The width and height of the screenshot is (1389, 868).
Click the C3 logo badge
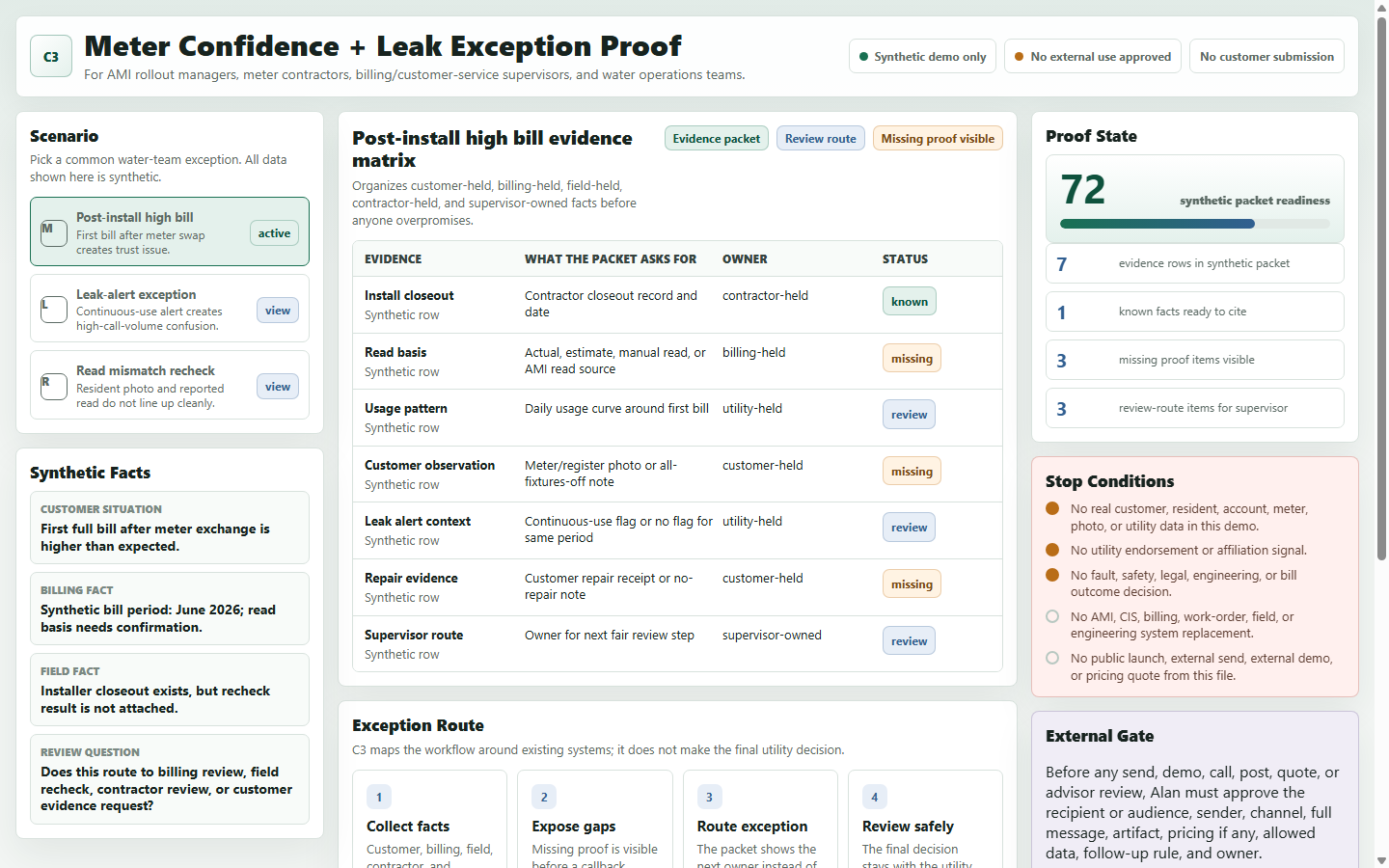pos(51,56)
